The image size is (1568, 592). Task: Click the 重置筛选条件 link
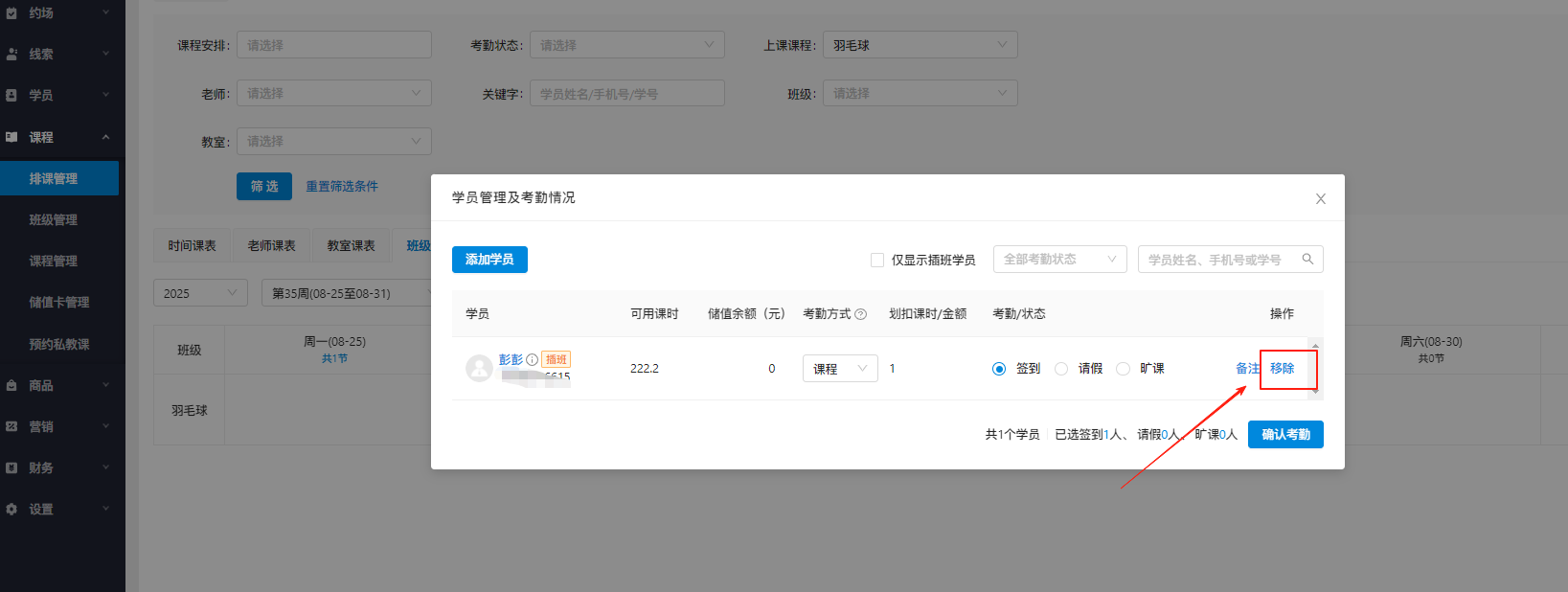coord(342,187)
